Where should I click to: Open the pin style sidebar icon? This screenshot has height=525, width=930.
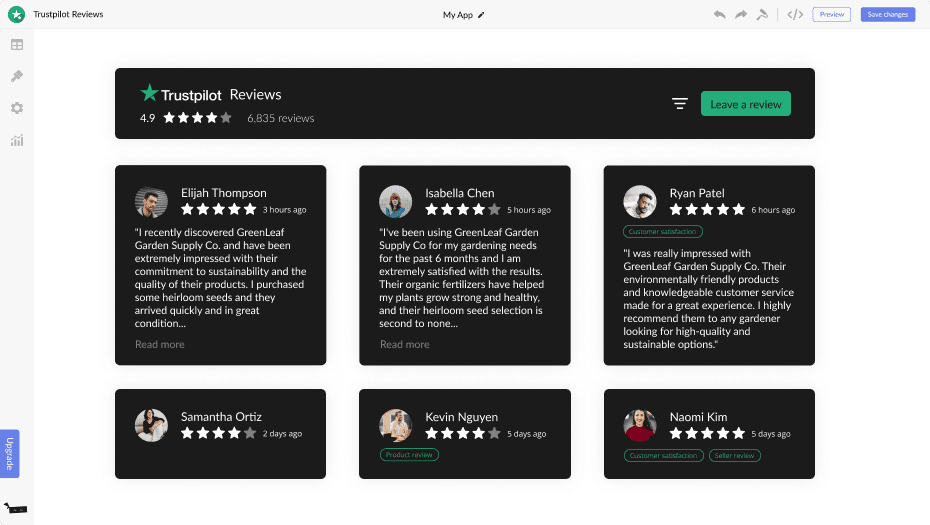[x=17, y=76]
